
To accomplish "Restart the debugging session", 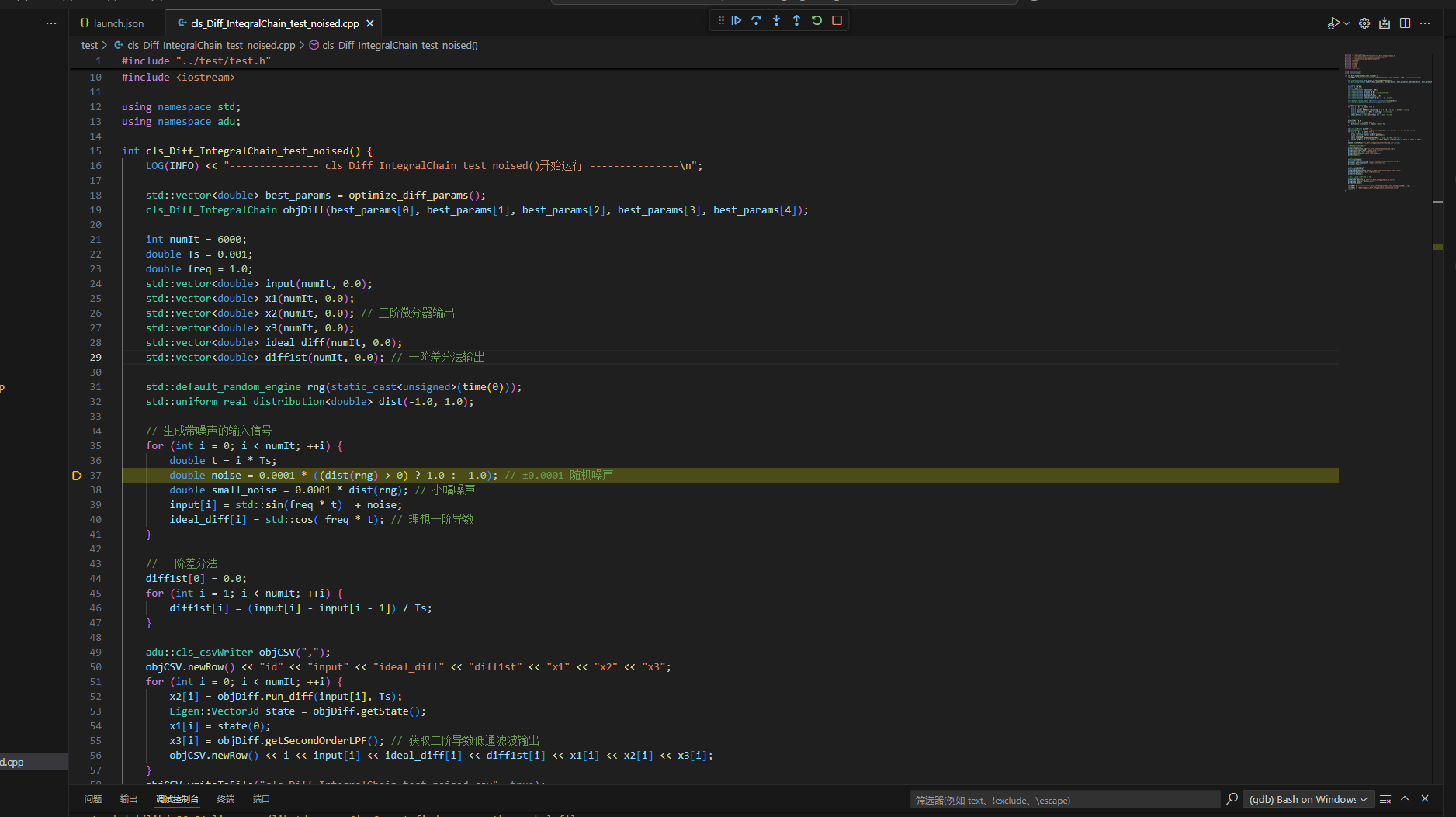I will [x=816, y=20].
